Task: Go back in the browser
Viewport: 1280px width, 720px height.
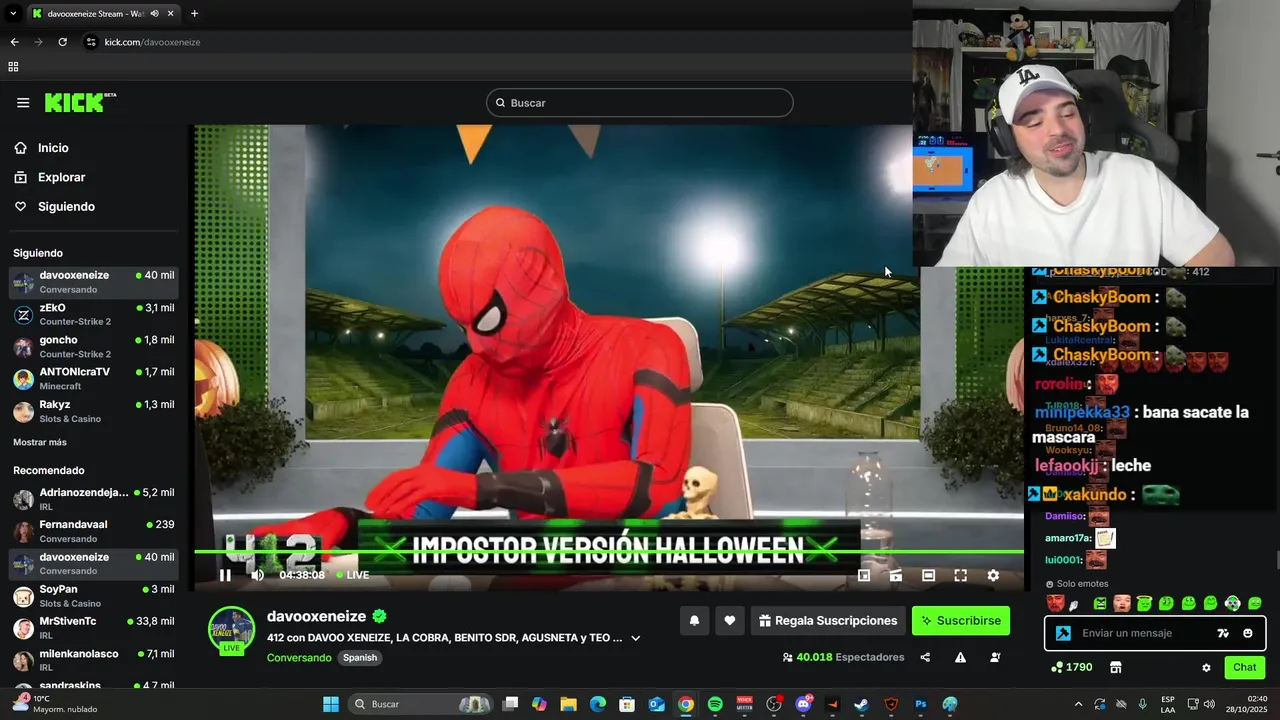Action: (14, 42)
